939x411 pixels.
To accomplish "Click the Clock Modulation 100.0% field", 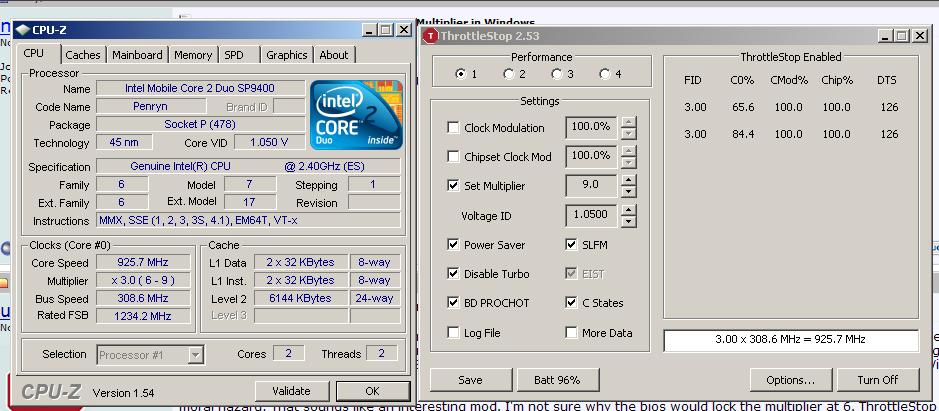I will (x=592, y=127).
